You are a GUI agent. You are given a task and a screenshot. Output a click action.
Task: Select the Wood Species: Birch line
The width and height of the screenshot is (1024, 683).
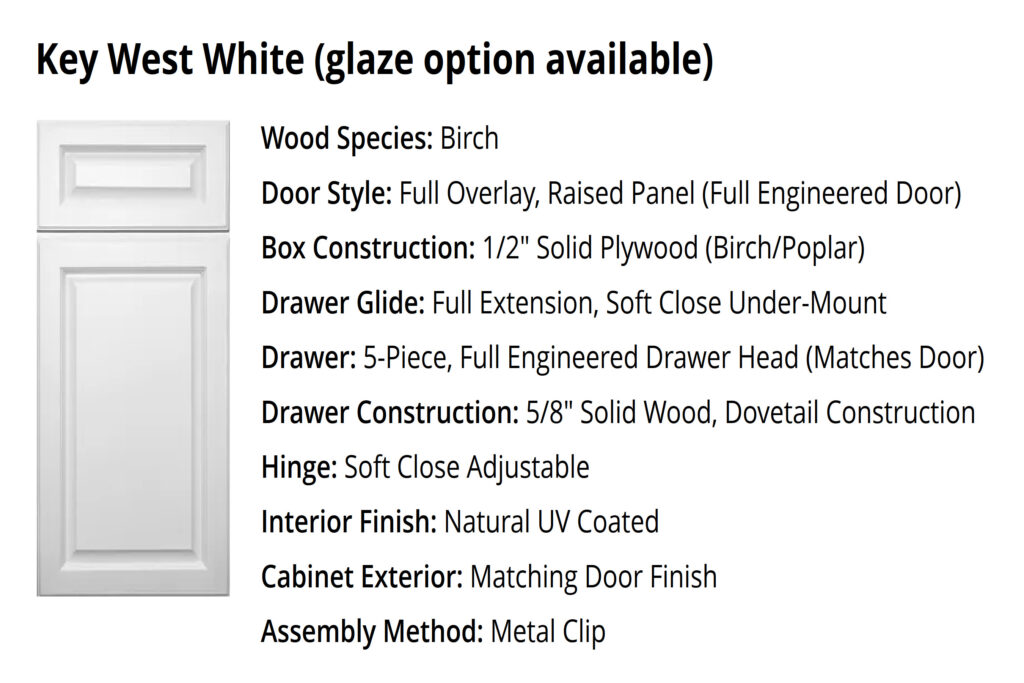click(x=379, y=138)
